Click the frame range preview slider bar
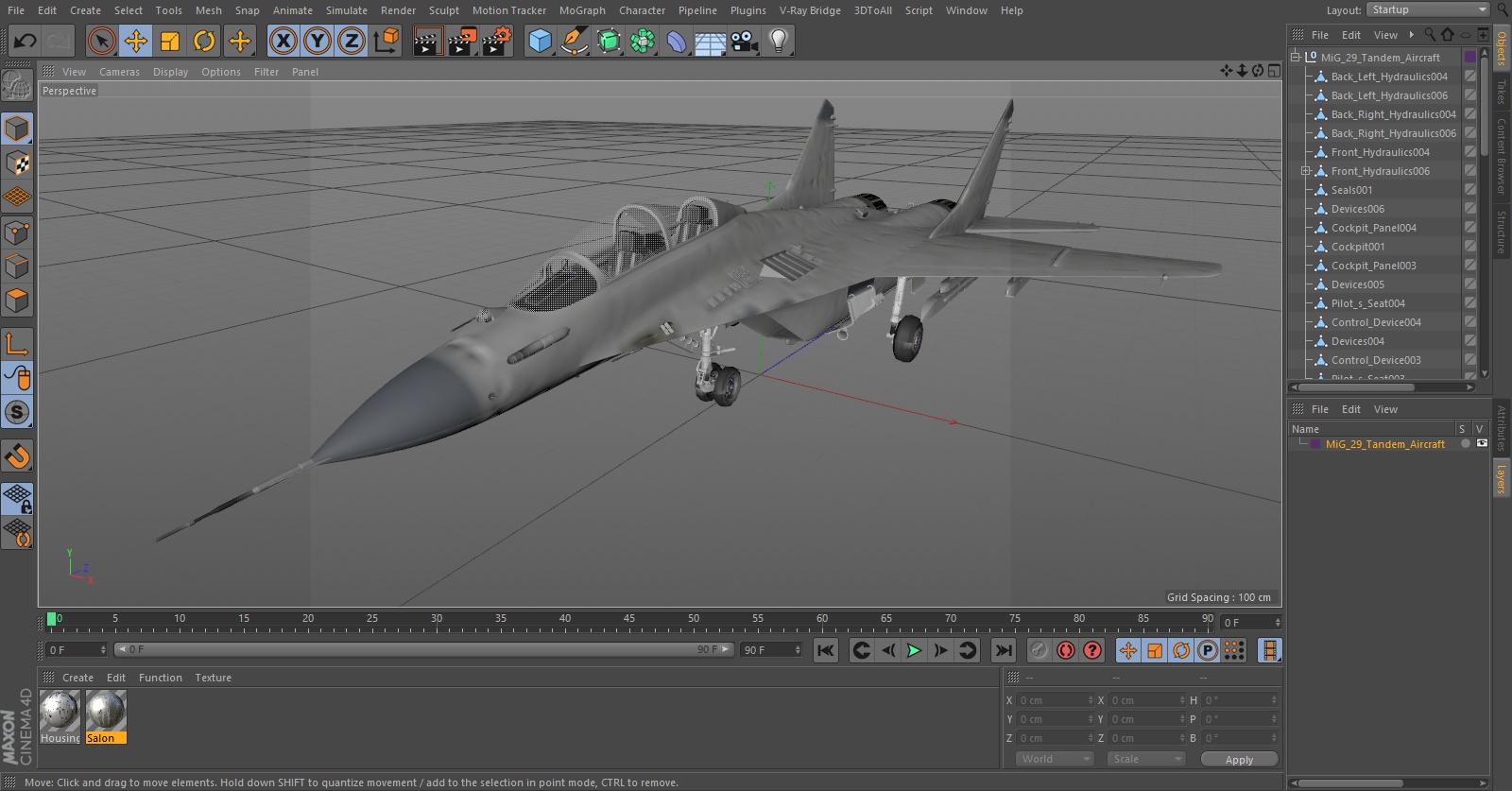This screenshot has height=791, width=1512. tap(424, 649)
